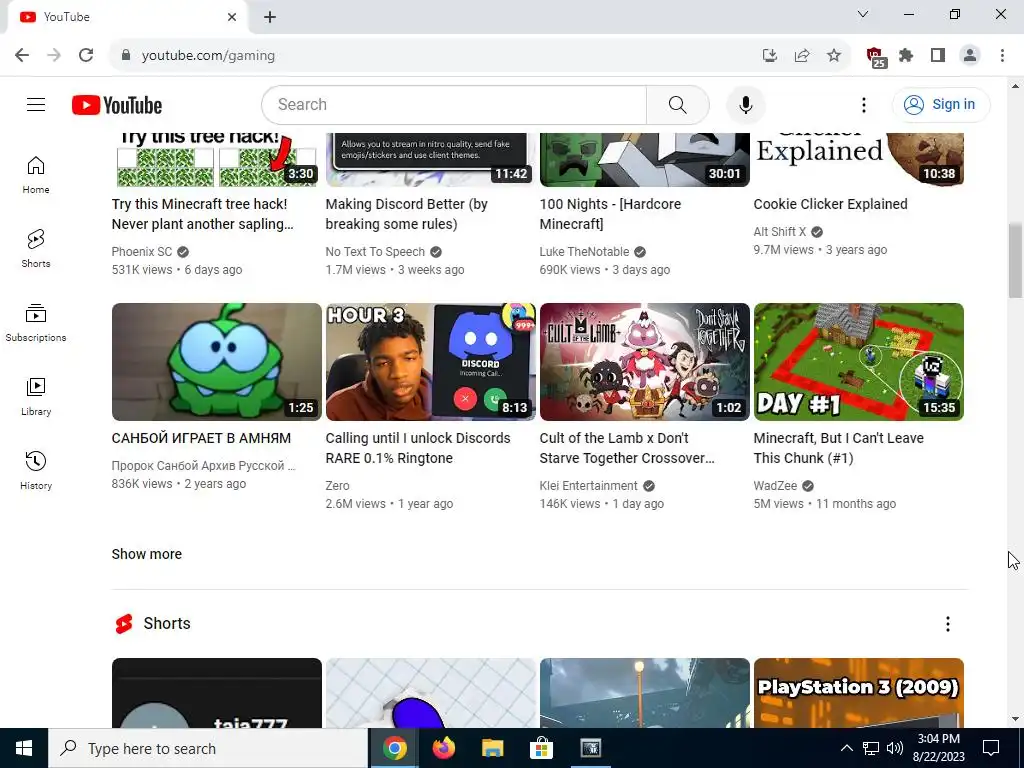Open channel Phoenix SC

pos(142,251)
